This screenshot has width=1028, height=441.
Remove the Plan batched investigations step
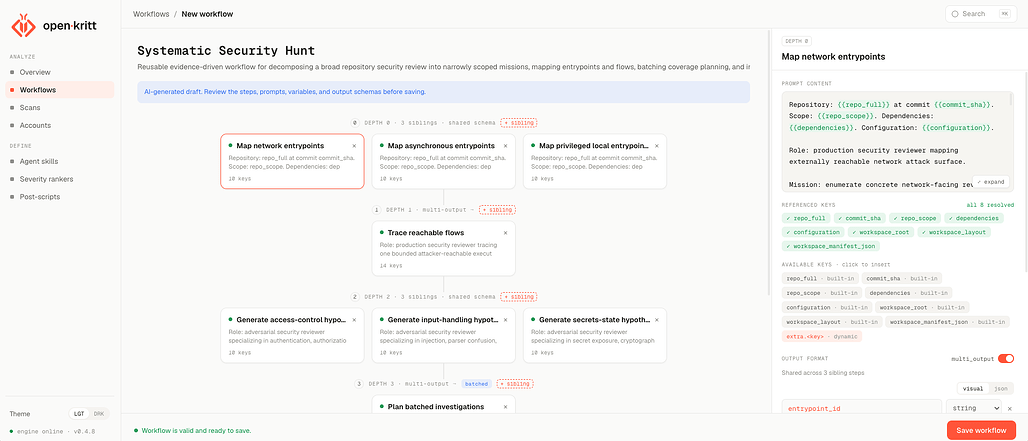coord(505,406)
